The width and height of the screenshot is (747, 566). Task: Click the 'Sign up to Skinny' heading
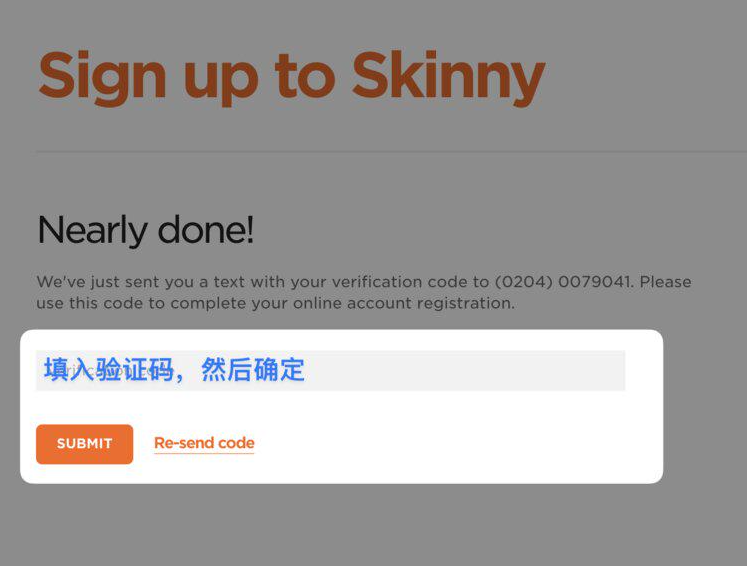pos(292,77)
